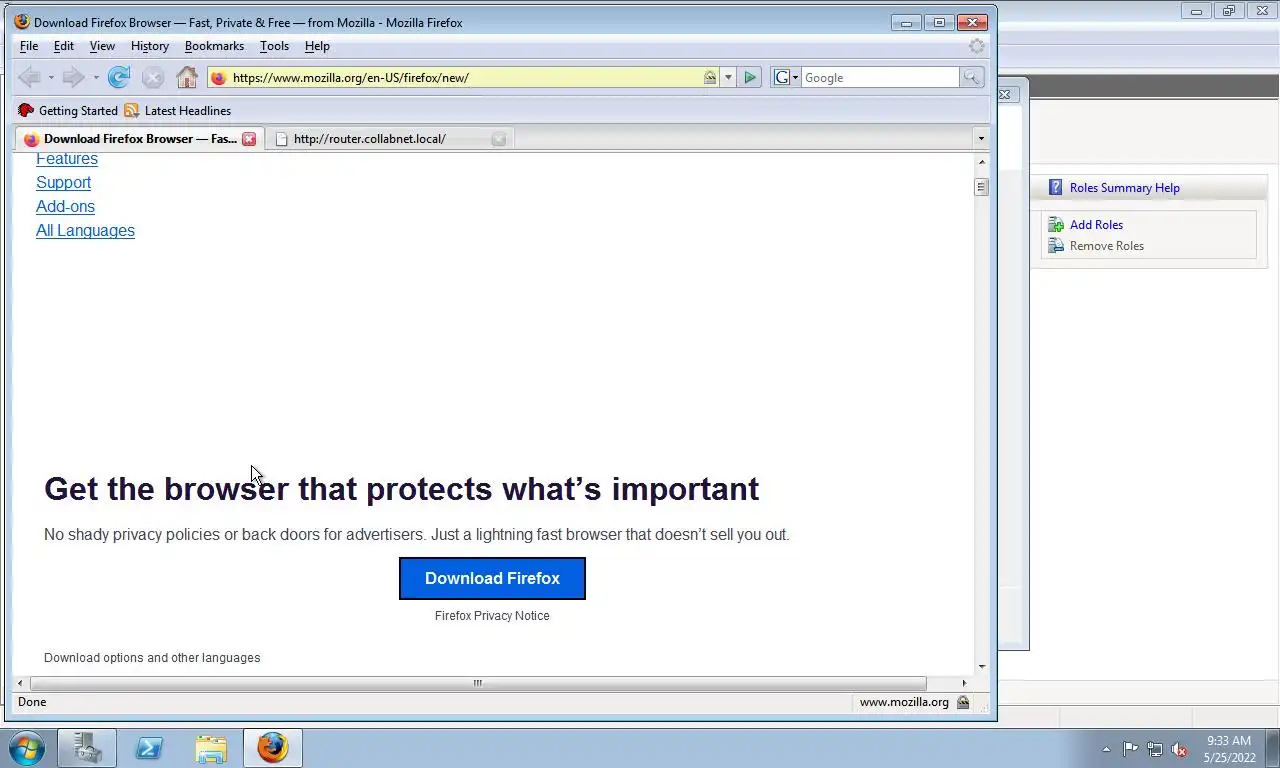This screenshot has width=1280, height=768.
Task: Click the Back navigation arrow
Action: [x=30, y=77]
